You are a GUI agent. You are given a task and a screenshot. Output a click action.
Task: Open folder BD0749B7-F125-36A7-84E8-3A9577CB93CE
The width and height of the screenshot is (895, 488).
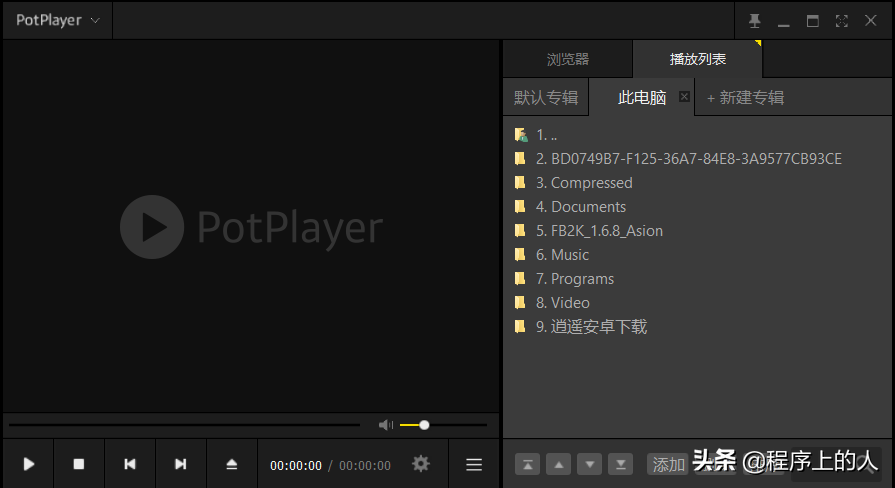point(696,159)
